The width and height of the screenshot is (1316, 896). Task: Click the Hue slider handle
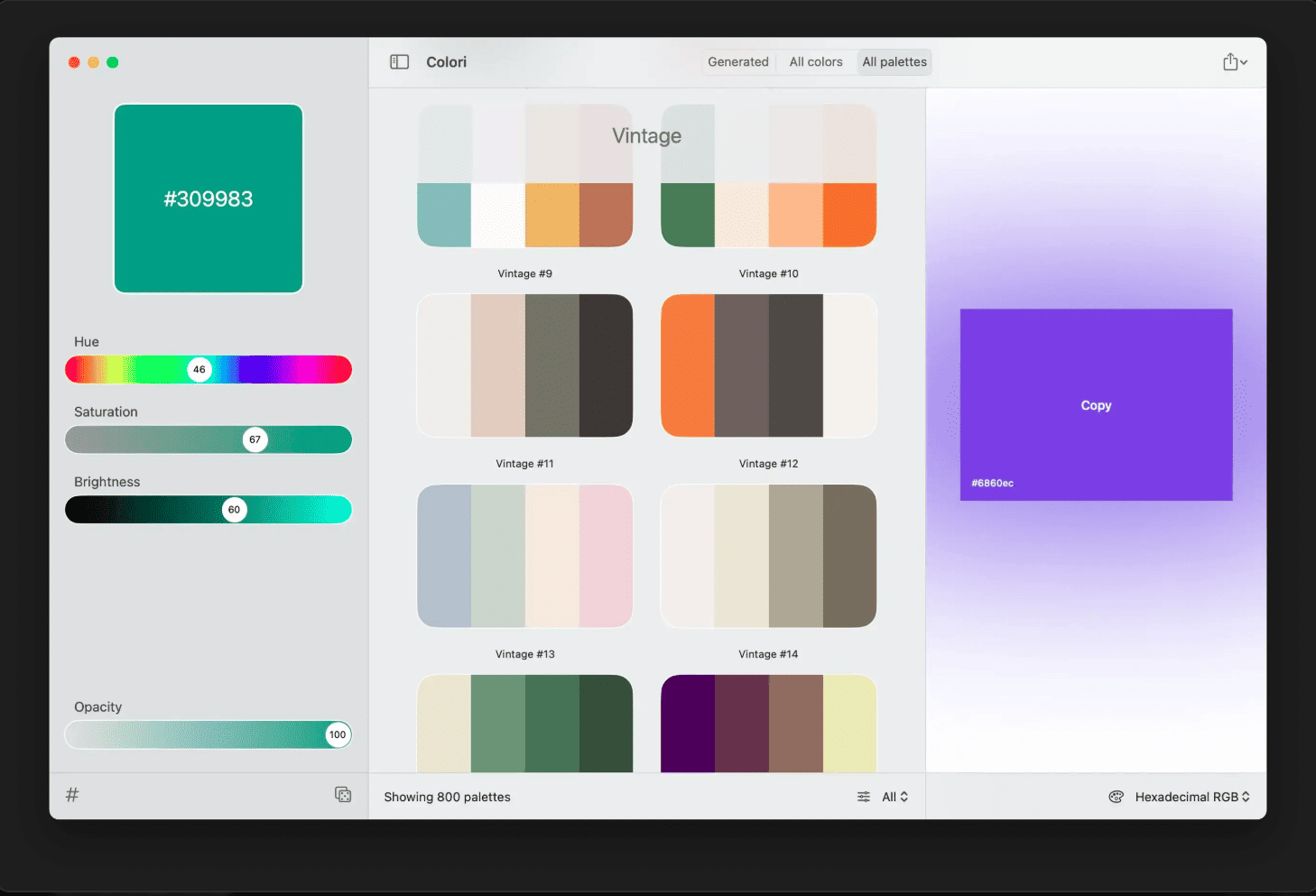click(x=199, y=370)
